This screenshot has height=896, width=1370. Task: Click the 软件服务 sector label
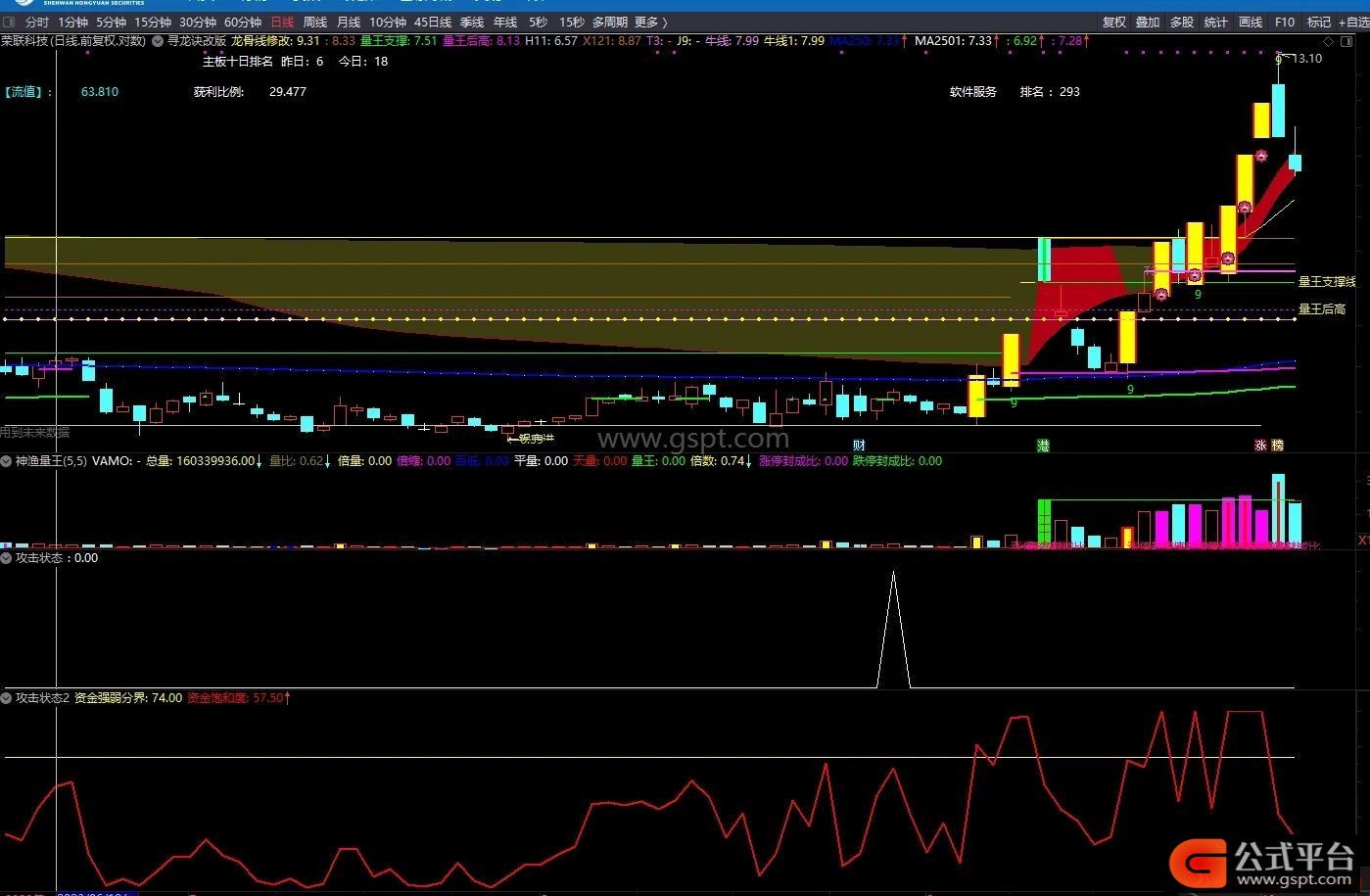(x=973, y=92)
